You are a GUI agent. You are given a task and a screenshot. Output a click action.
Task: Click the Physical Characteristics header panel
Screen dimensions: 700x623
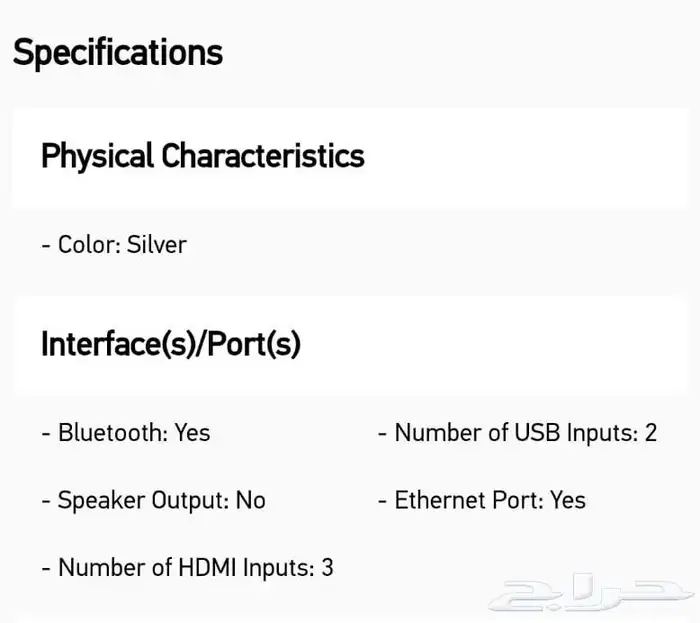[x=350, y=158]
